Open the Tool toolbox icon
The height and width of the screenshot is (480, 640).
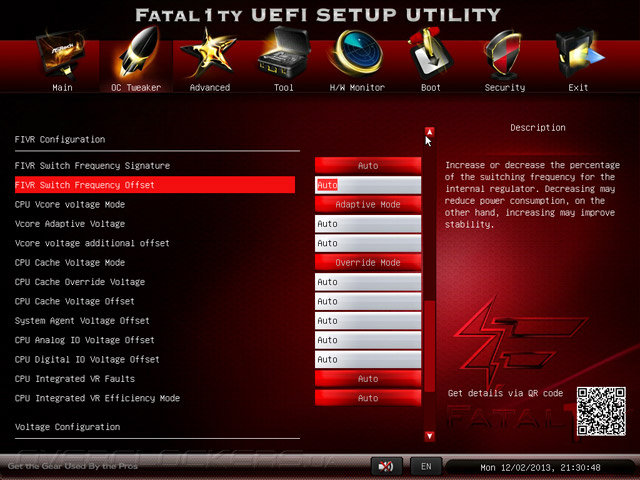pos(283,52)
